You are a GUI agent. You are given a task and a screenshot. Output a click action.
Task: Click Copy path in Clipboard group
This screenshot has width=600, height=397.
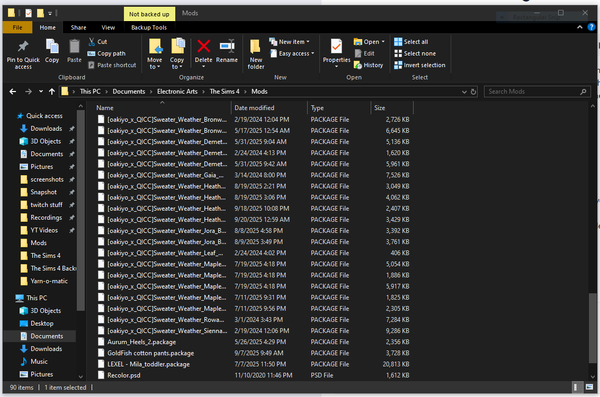tap(106, 54)
